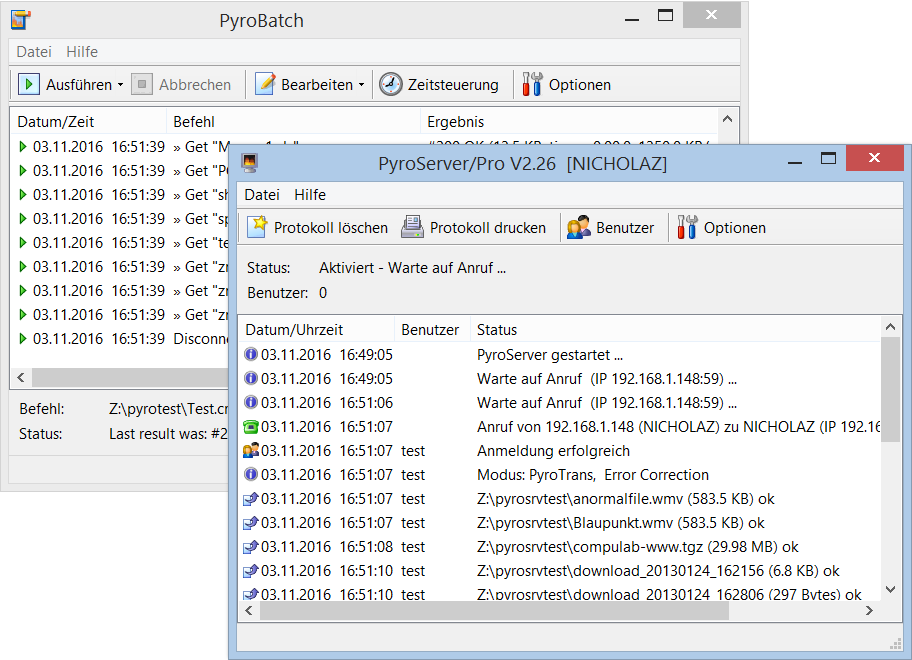Click transfer icon of download_20130124_162156 row
Image resolution: width=912 pixels, height=660 pixels.
(251, 571)
